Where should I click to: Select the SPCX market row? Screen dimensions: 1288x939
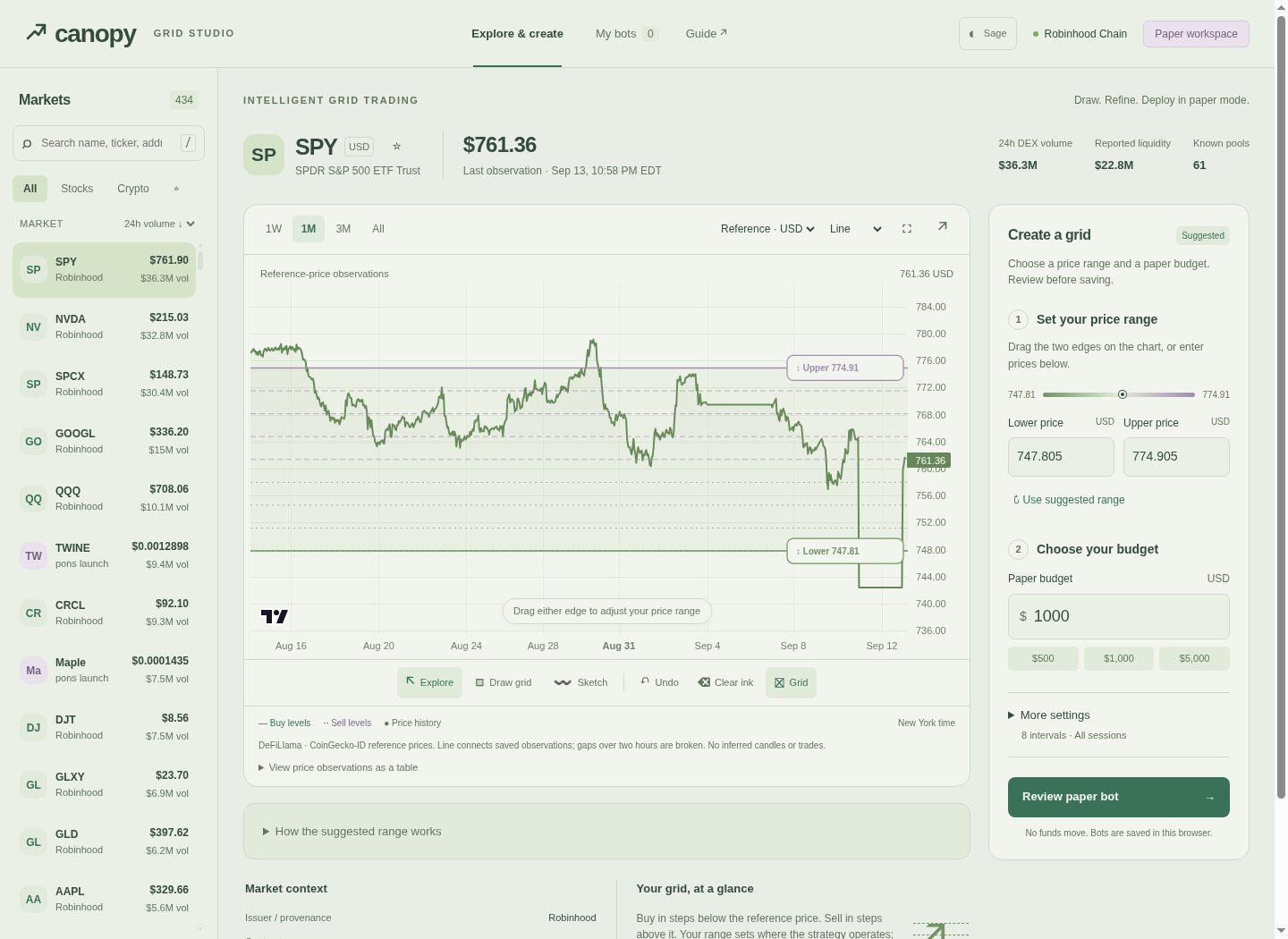pos(104,385)
